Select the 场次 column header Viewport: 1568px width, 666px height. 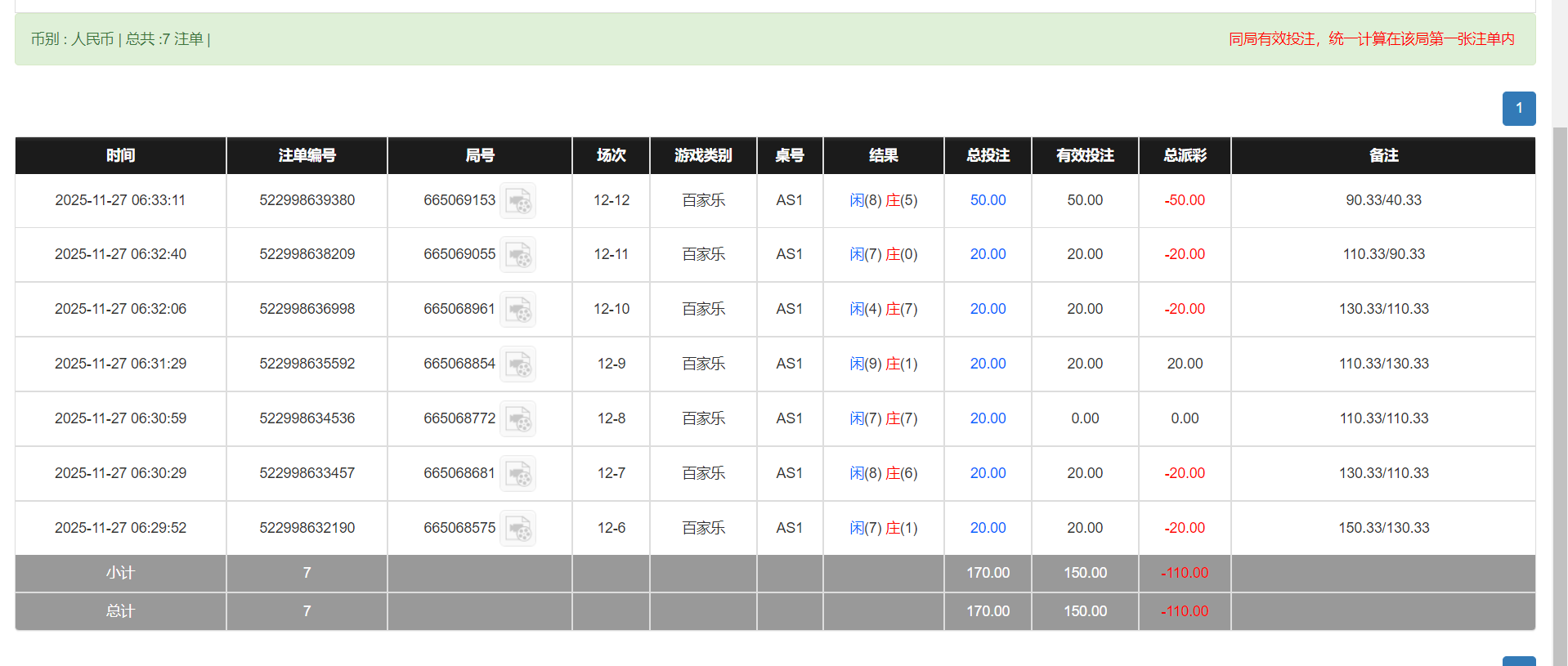611,155
